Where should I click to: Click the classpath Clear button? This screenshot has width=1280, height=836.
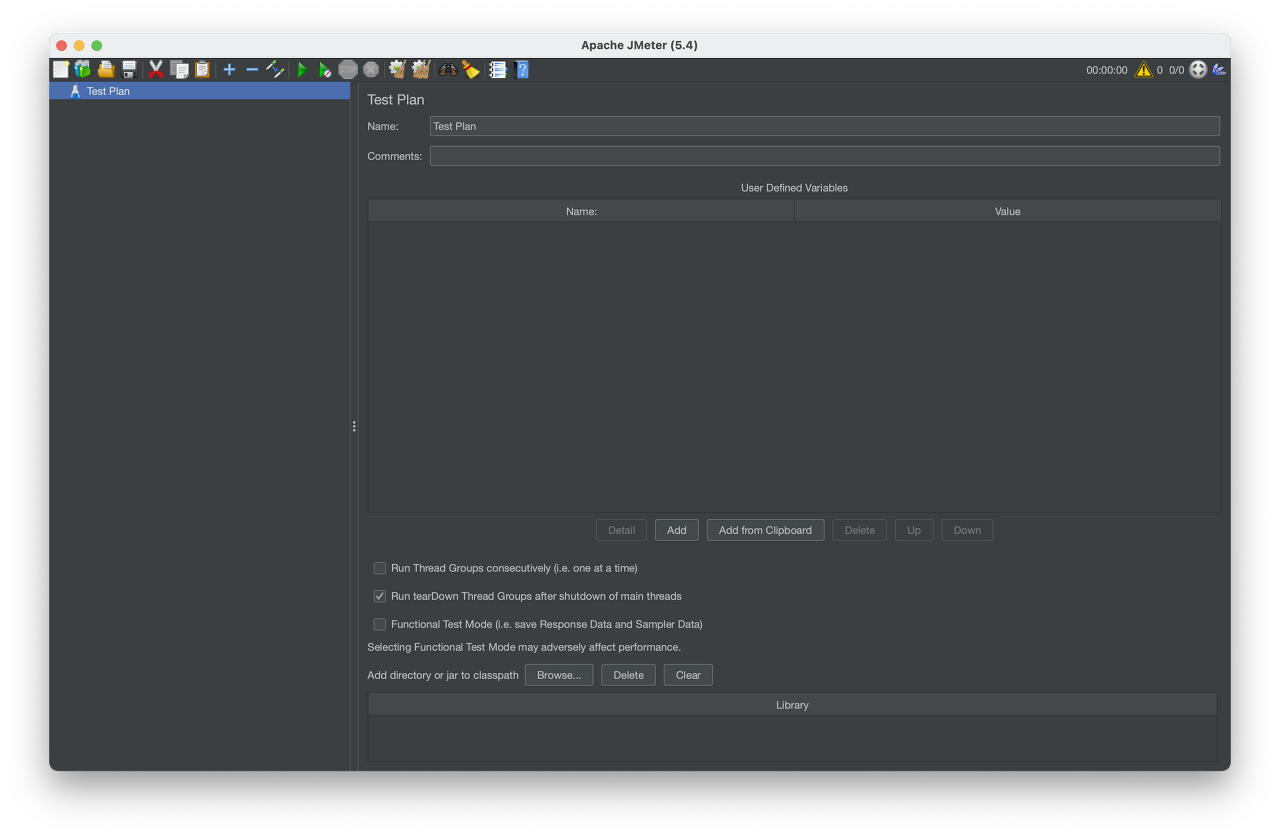coord(688,675)
